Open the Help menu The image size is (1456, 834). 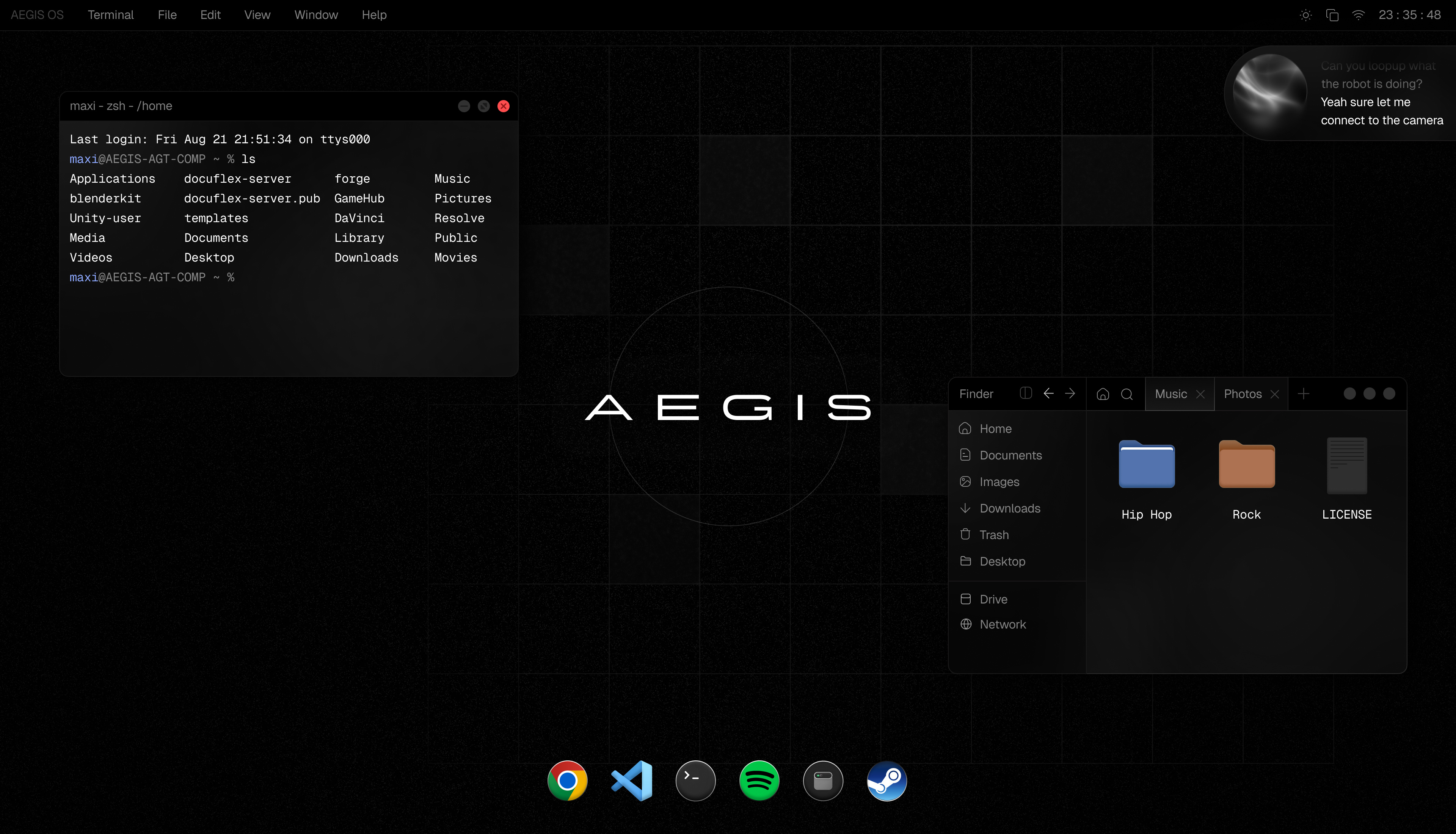(x=374, y=15)
